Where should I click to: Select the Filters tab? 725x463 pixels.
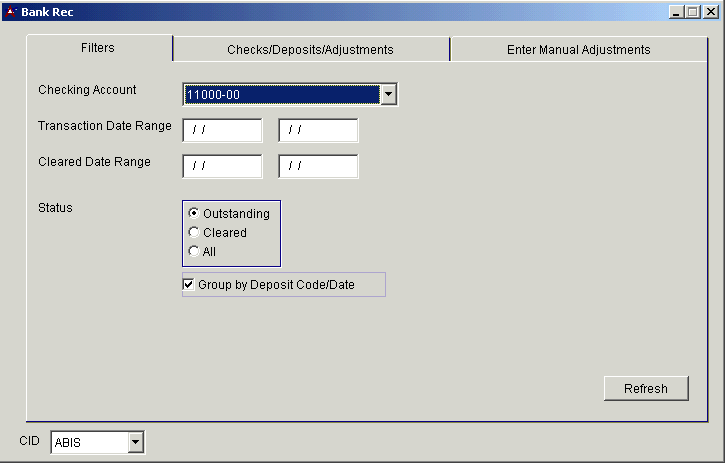pyautogui.click(x=98, y=48)
